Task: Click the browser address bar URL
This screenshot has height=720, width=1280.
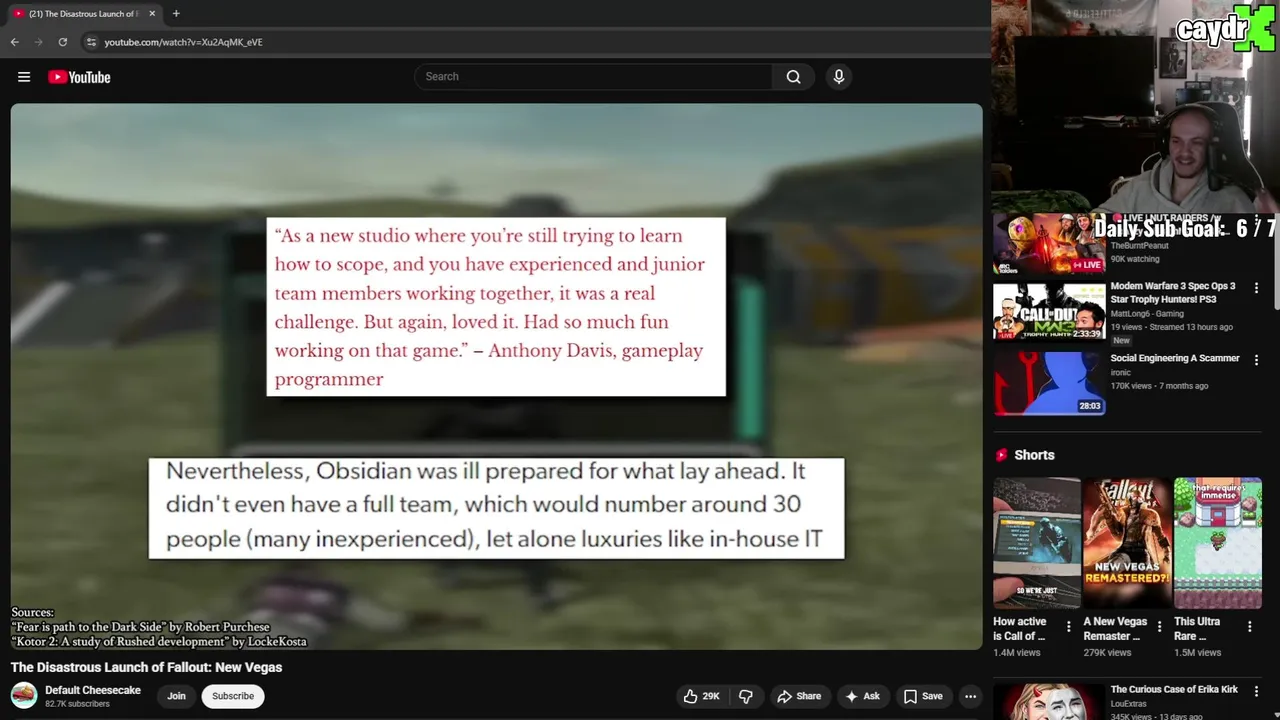Action: click(x=183, y=42)
